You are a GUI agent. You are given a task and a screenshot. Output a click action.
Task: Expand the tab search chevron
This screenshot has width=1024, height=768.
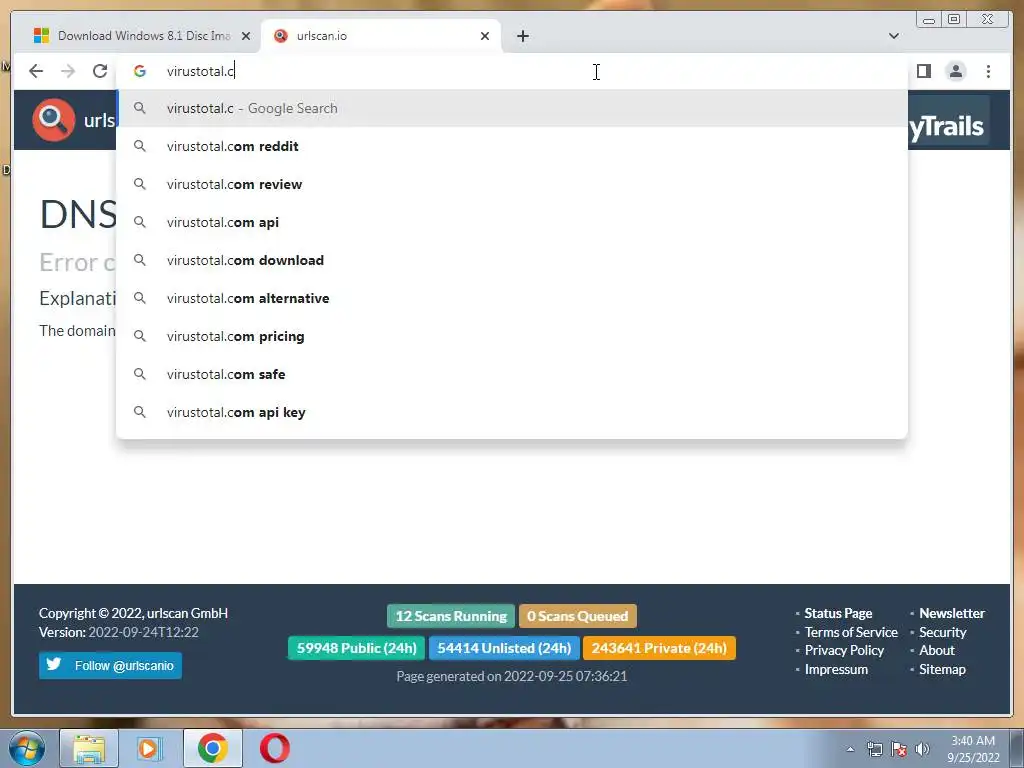click(893, 36)
